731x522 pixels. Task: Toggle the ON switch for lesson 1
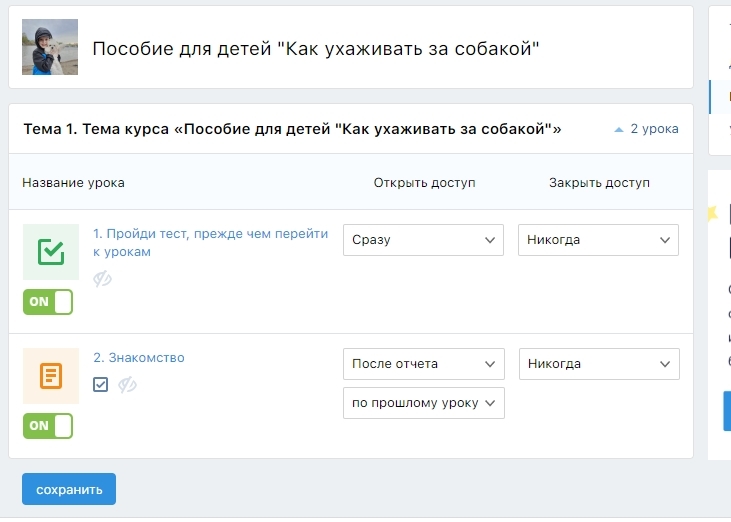click(x=48, y=302)
